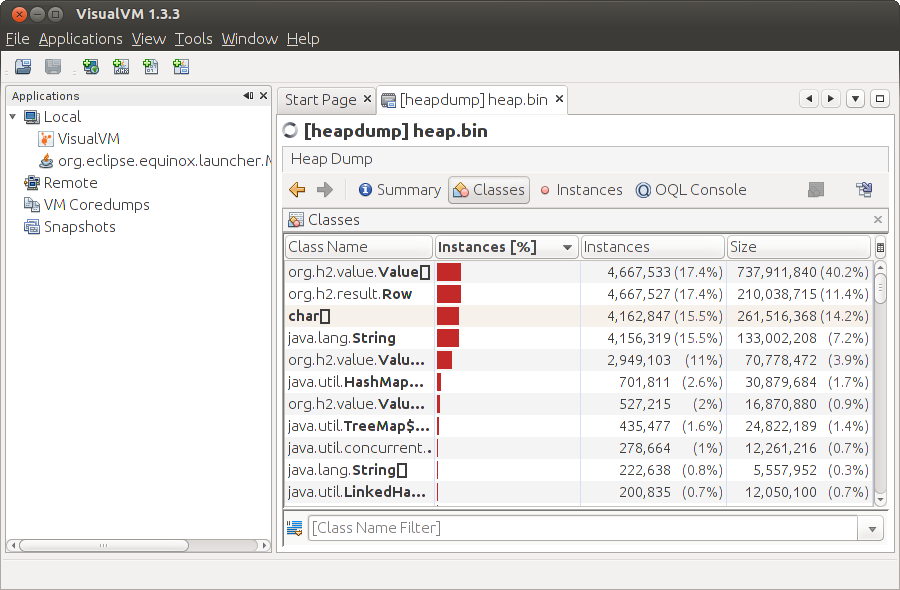Click the compare with another heap dump icon
Viewport: 900px width, 590px height.
816,190
